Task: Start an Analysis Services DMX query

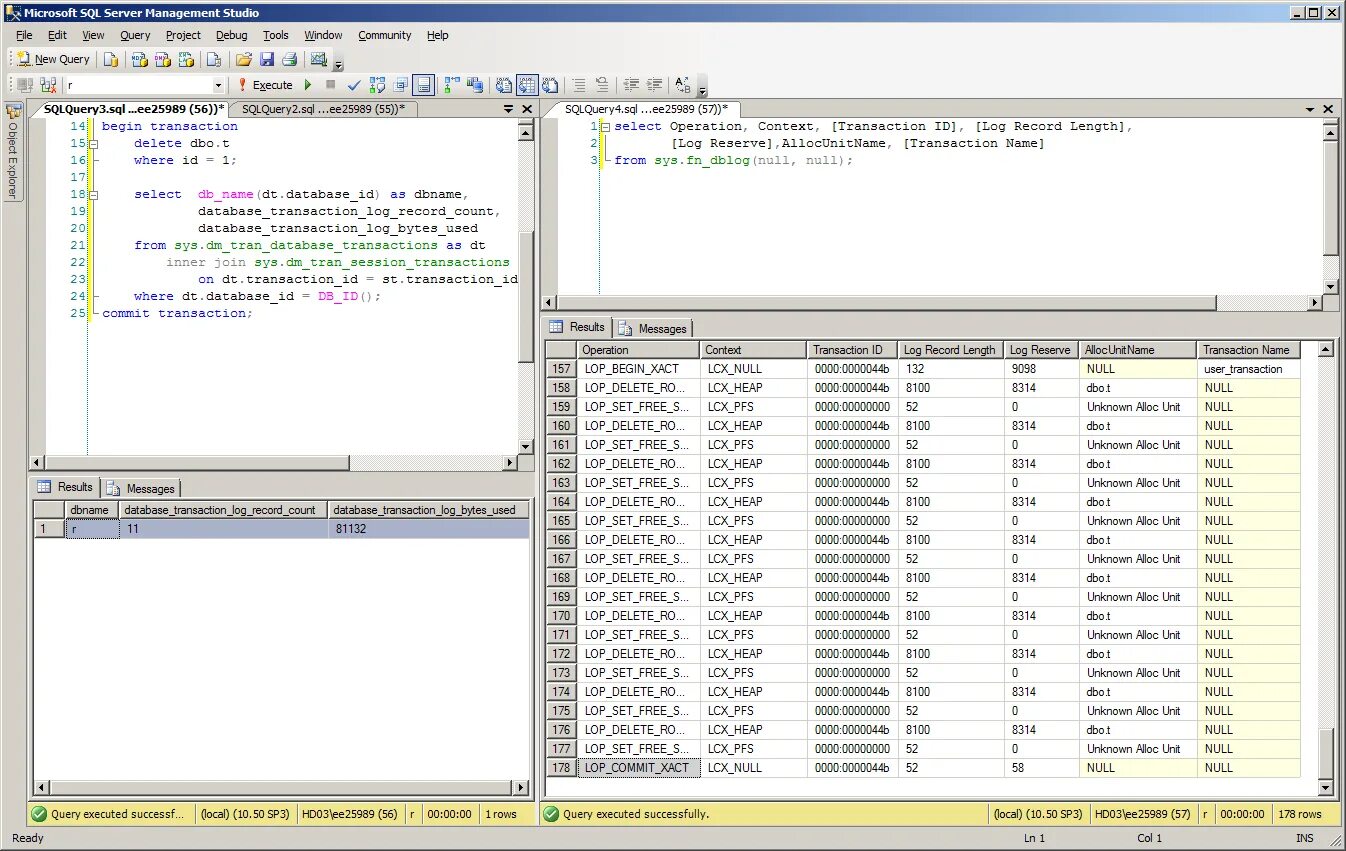Action: (x=162, y=59)
